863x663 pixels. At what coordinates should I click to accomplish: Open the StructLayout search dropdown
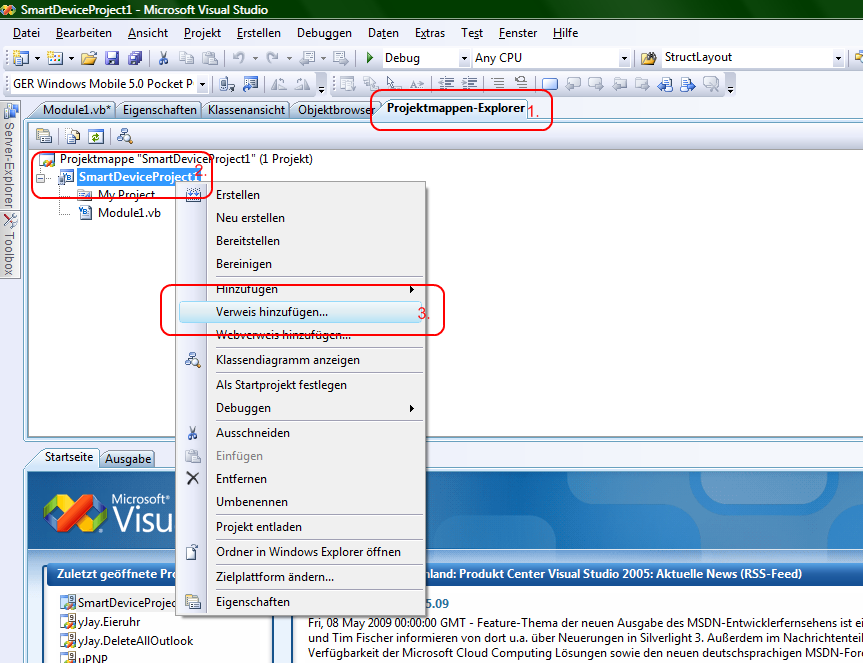tap(838, 58)
